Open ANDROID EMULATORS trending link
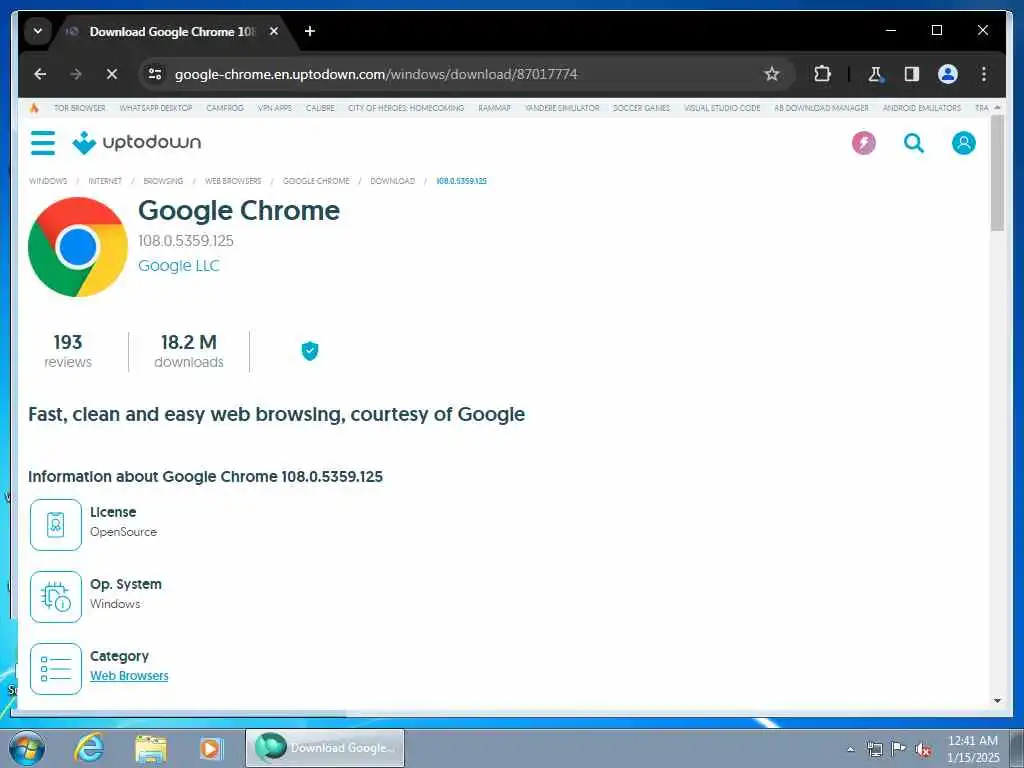The width and height of the screenshot is (1024, 768). point(921,108)
